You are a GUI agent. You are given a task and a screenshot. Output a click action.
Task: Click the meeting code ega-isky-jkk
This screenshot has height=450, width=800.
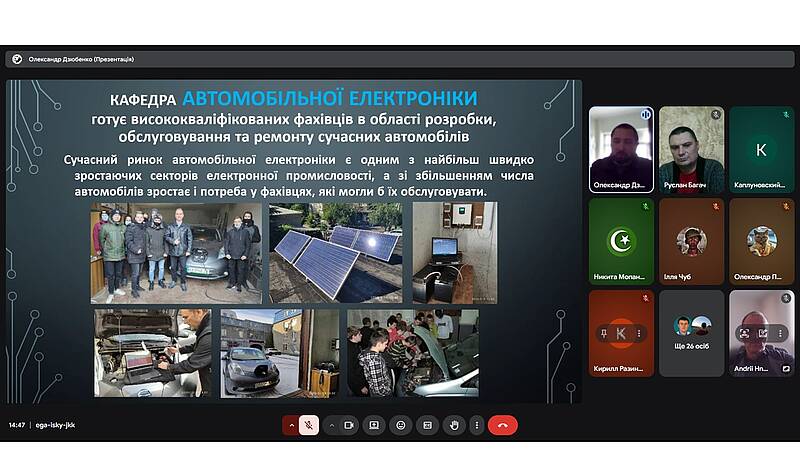56,425
